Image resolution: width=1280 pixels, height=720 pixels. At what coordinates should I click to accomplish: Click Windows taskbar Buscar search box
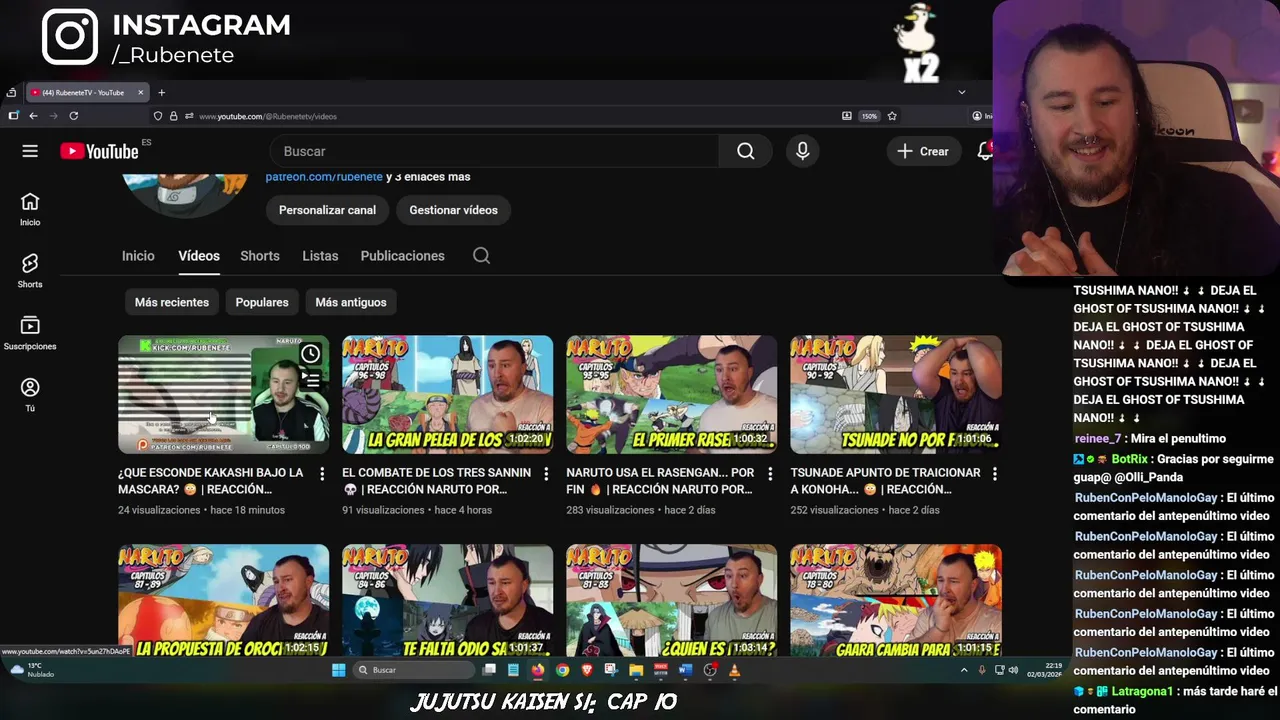click(x=413, y=670)
